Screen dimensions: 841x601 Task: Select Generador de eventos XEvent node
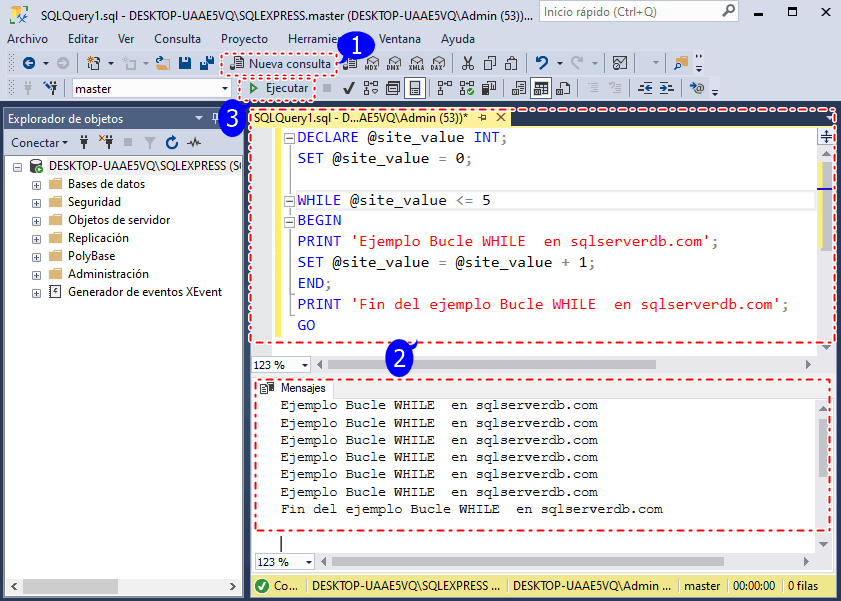coord(145,292)
